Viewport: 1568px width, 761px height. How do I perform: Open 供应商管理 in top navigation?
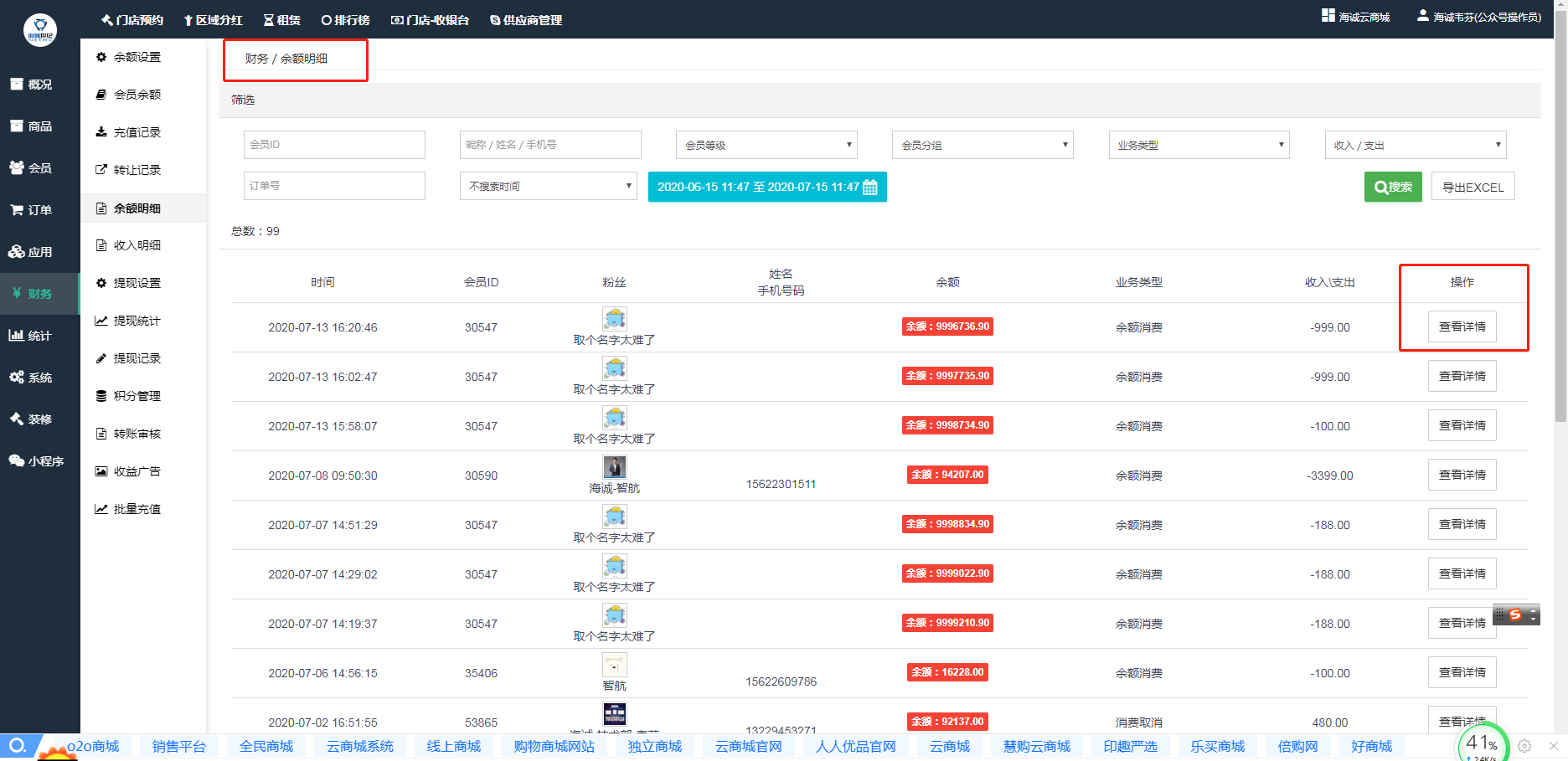click(526, 20)
